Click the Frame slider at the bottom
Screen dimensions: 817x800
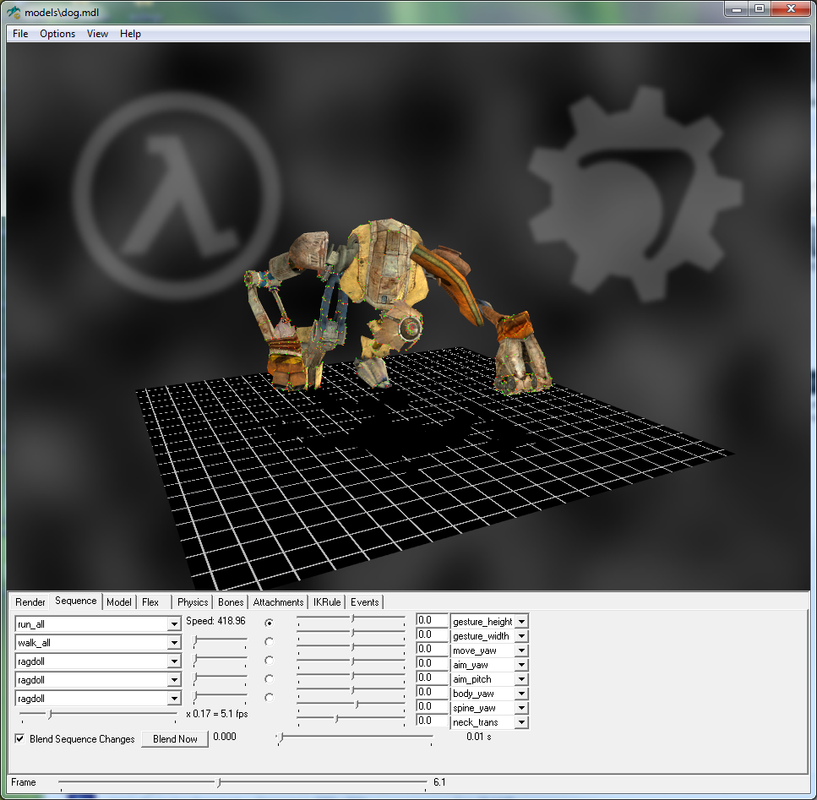click(x=243, y=783)
